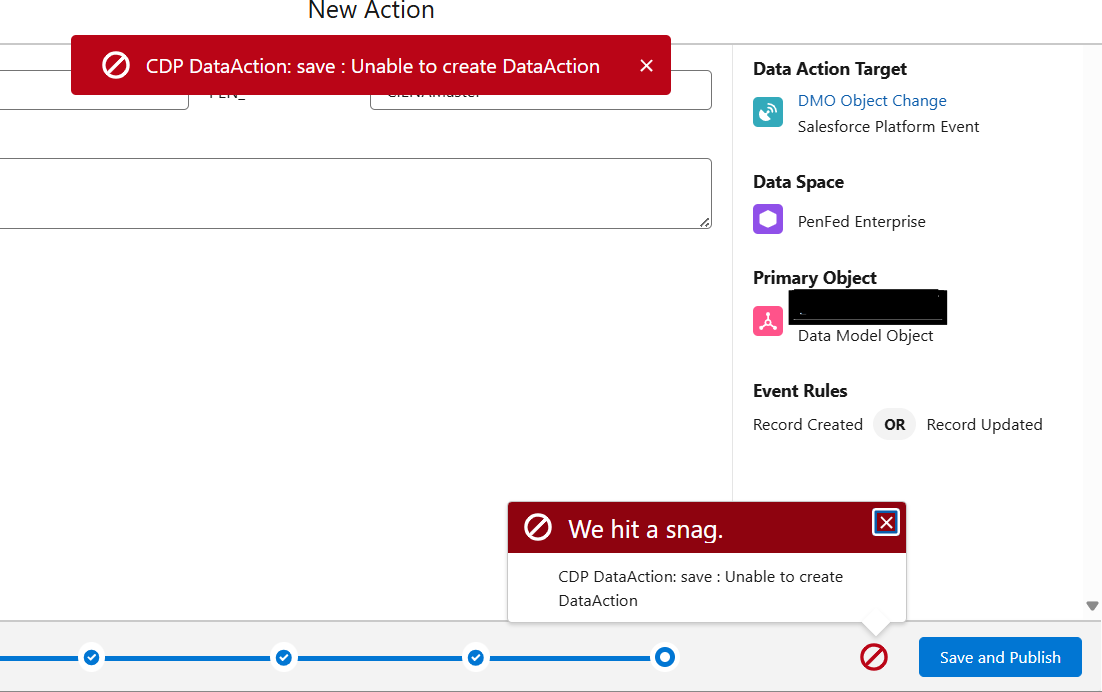This screenshot has width=1102, height=692.
Task: Click the 'Data Model Object' label text
Action: pos(865,336)
